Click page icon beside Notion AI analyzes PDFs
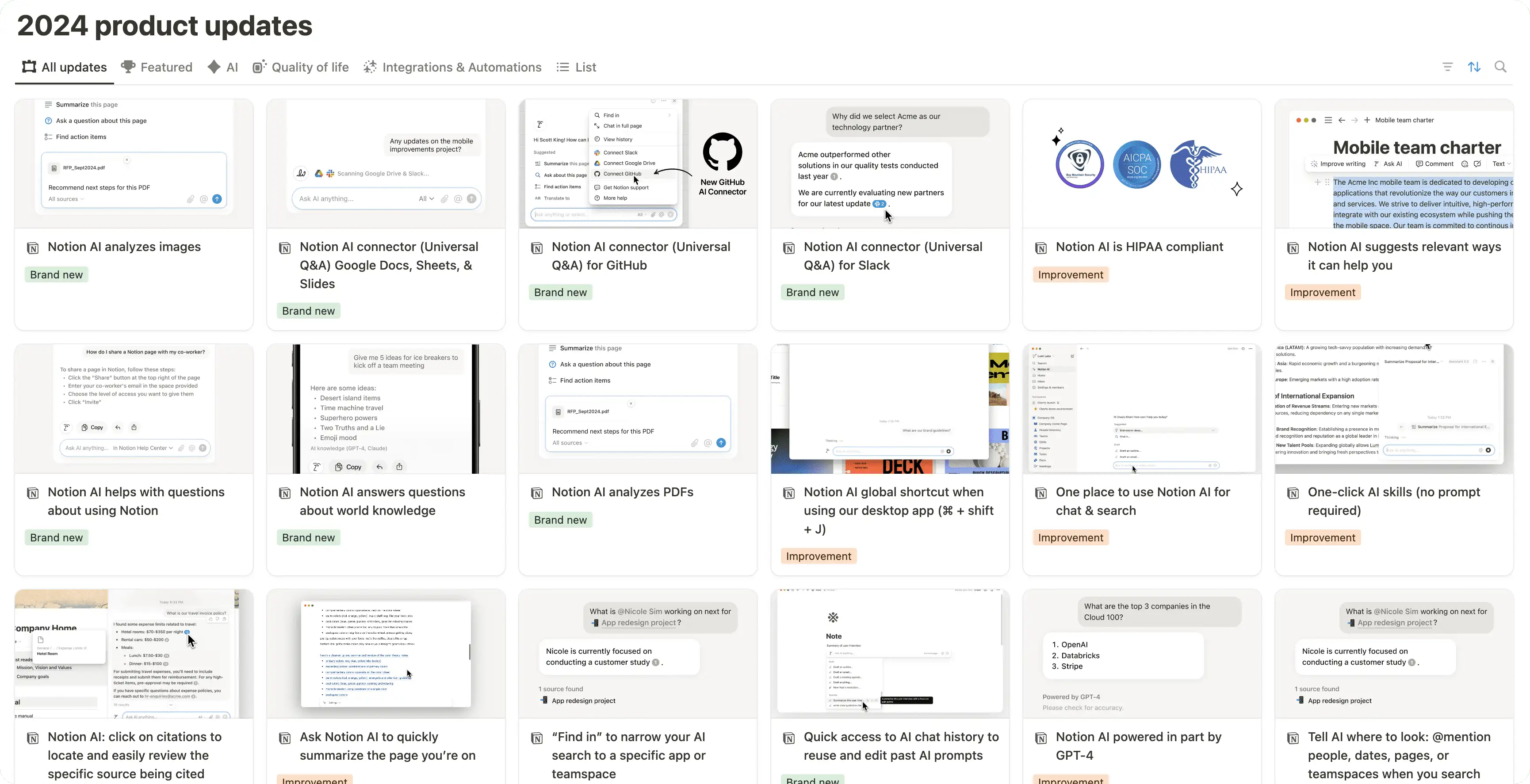1530x784 pixels. pyautogui.click(x=537, y=493)
